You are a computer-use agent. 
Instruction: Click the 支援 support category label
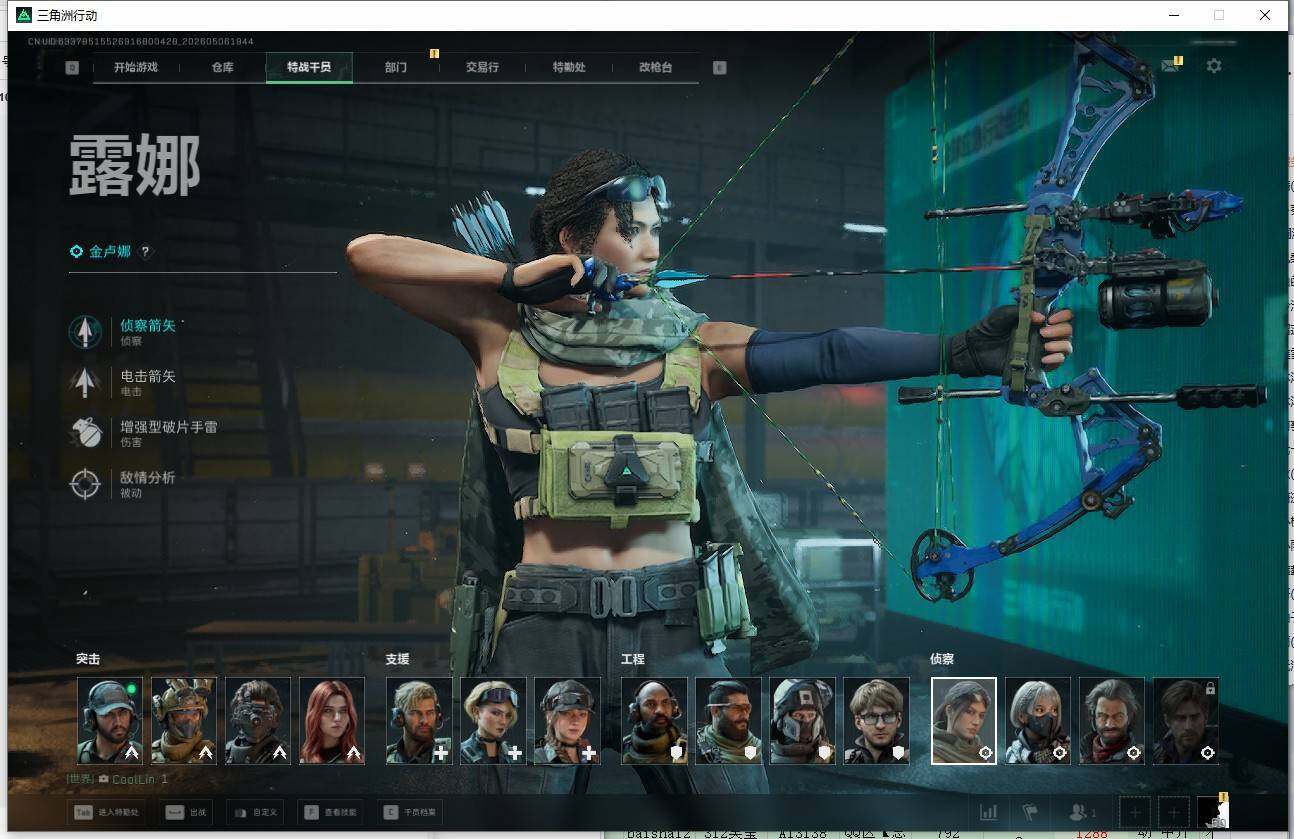tap(398, 659)
